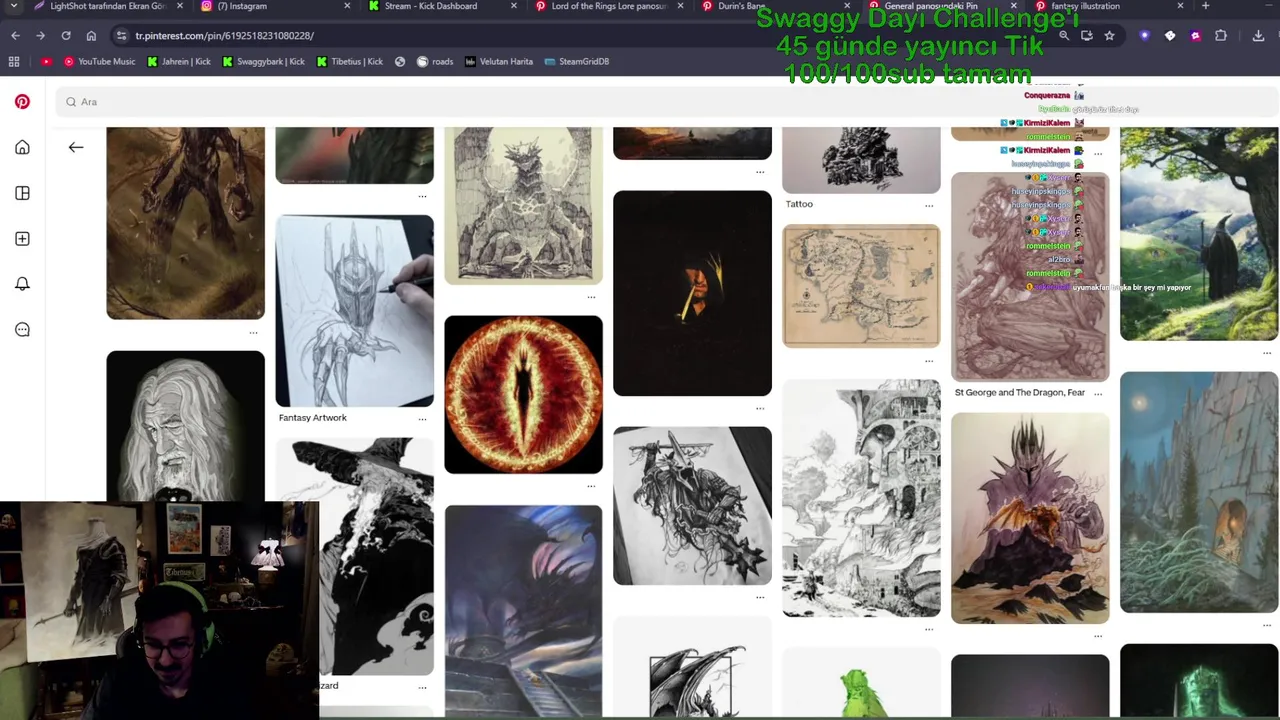This screenshot has width=1280, height=720.
Task: Switch to Lord of the Rings Lore tab
Action: [x=608, y=6]
